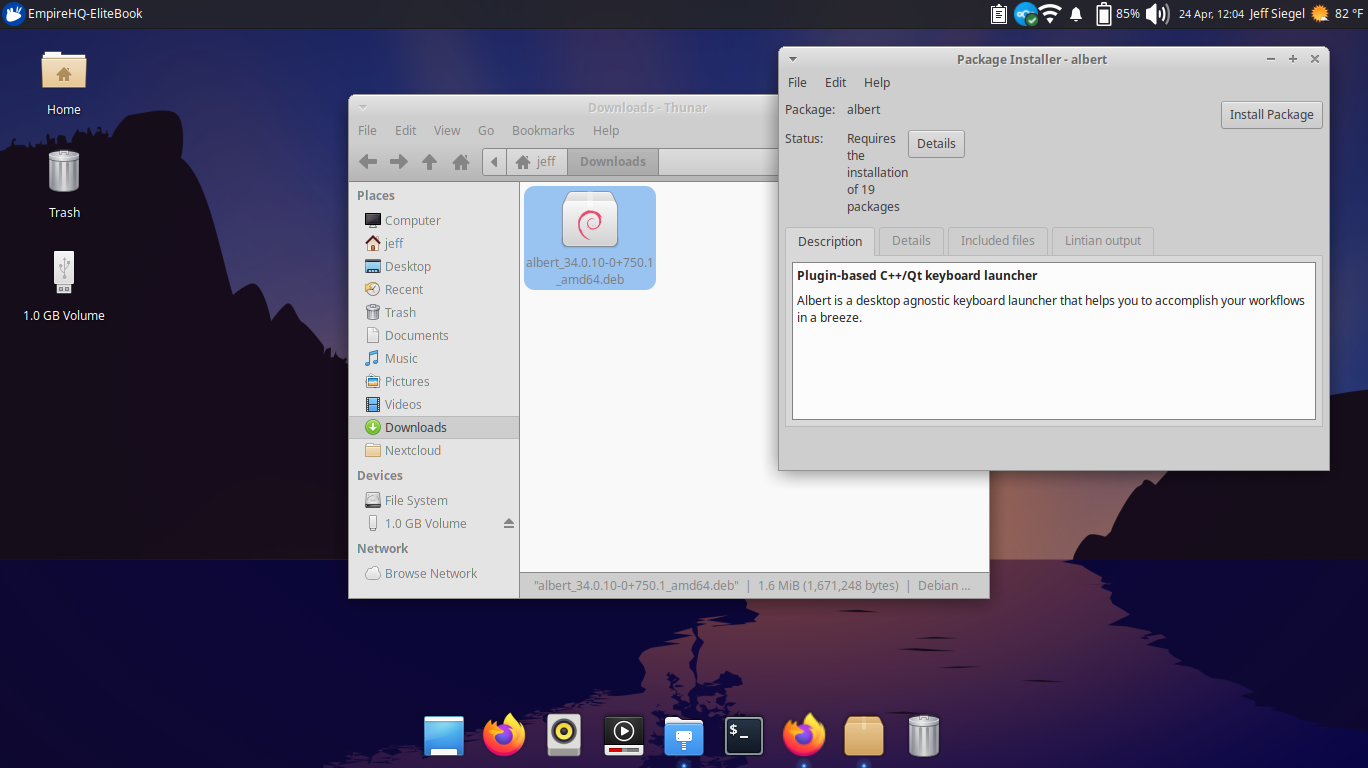
Task: Open Thunar Help menu
Action: point(606,130)
